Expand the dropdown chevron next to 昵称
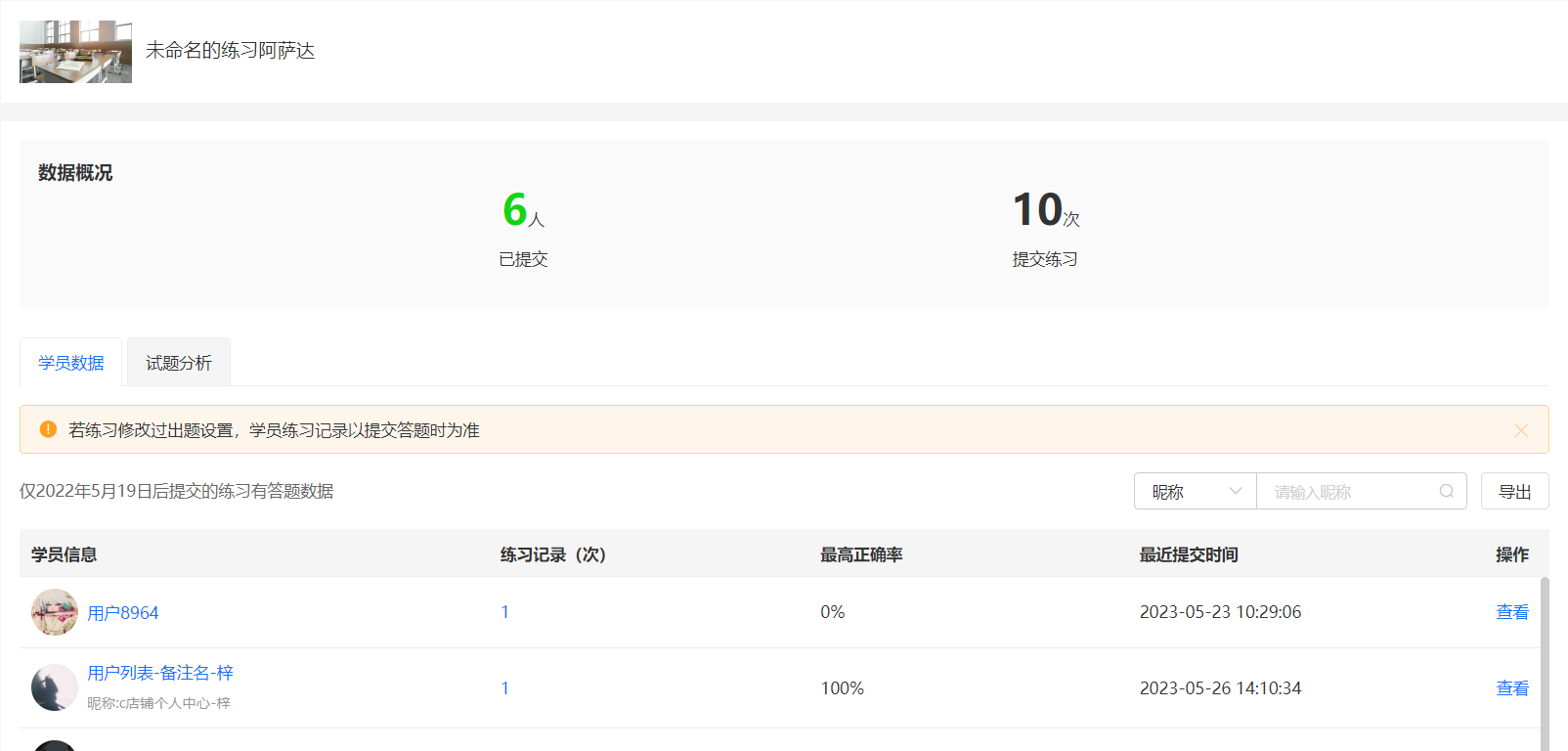Image resolution: width=1568 pixels, height=751 pixels. tap(1236, 491)
